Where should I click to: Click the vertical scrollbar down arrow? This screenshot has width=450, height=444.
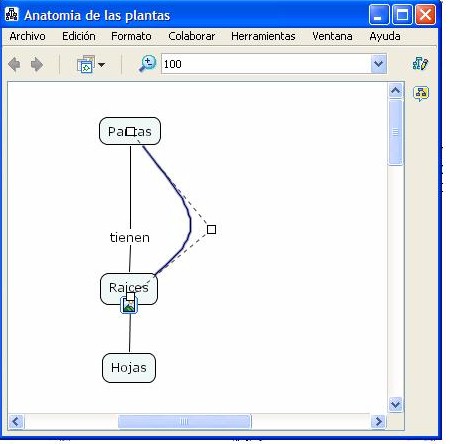point(396,405)
